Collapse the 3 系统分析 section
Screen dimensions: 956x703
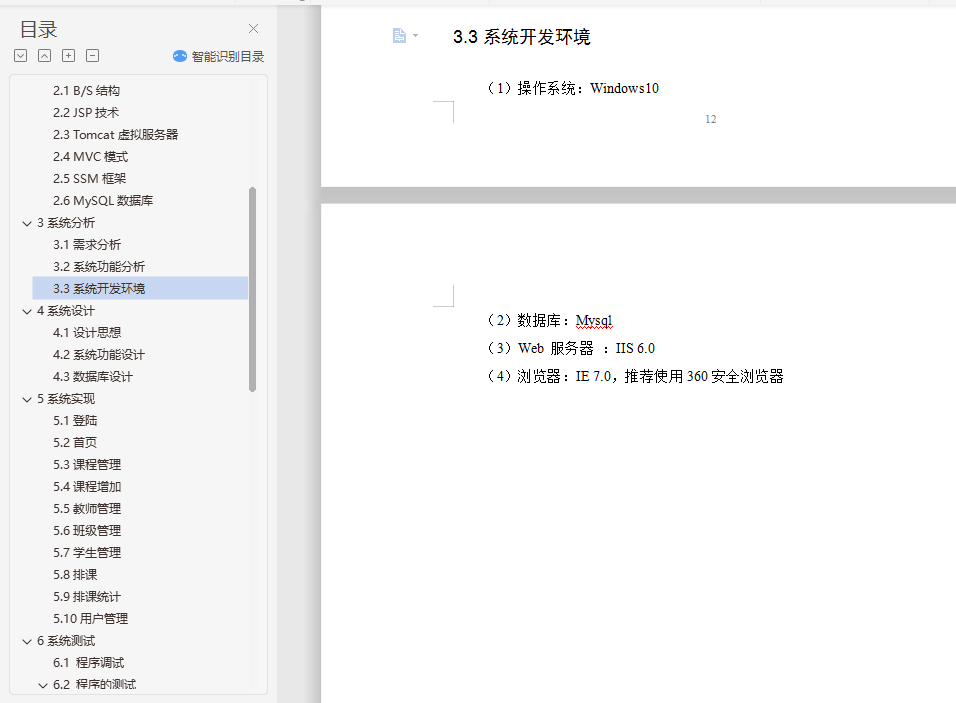[27, 223]
